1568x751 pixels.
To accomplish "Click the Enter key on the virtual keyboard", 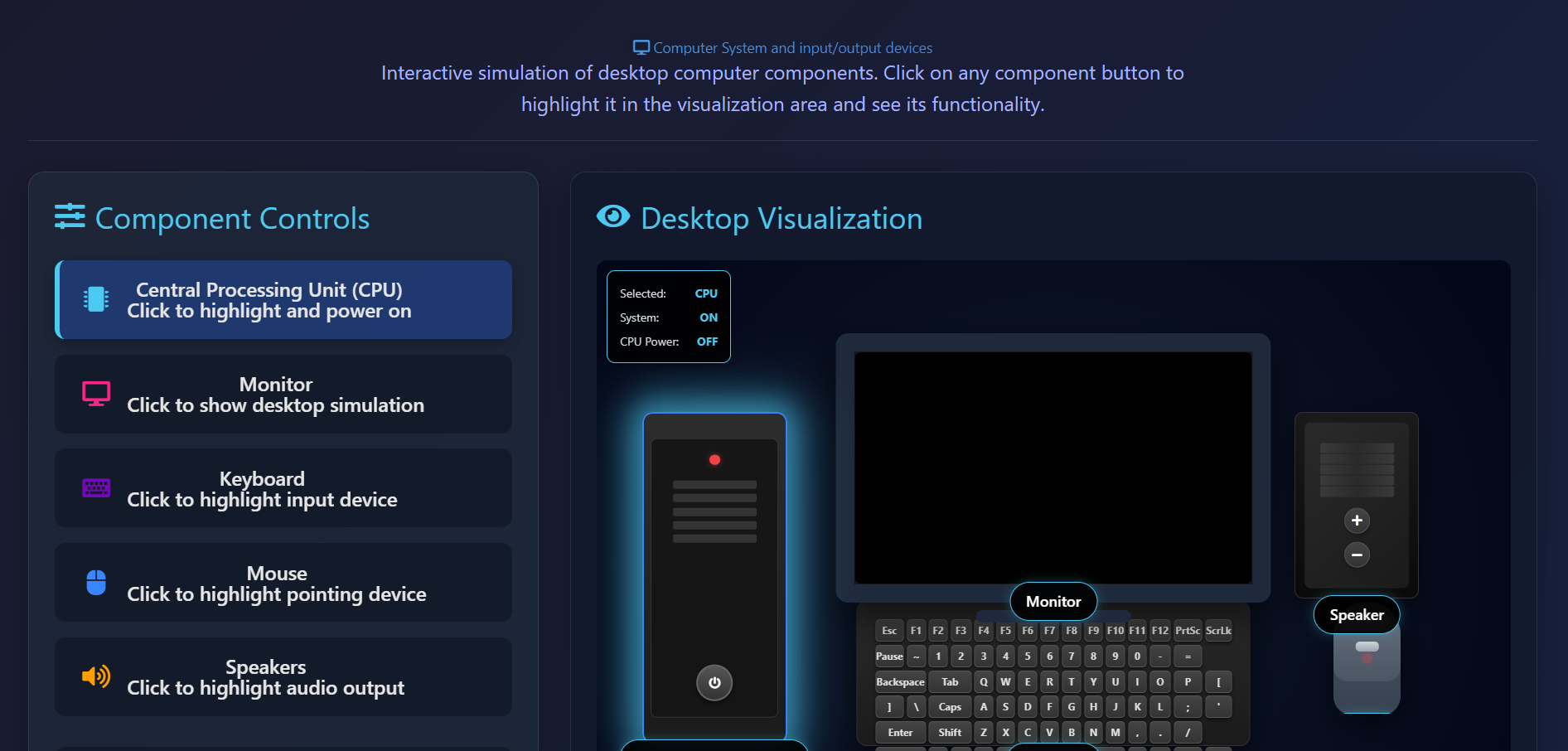I will [900, 733].
